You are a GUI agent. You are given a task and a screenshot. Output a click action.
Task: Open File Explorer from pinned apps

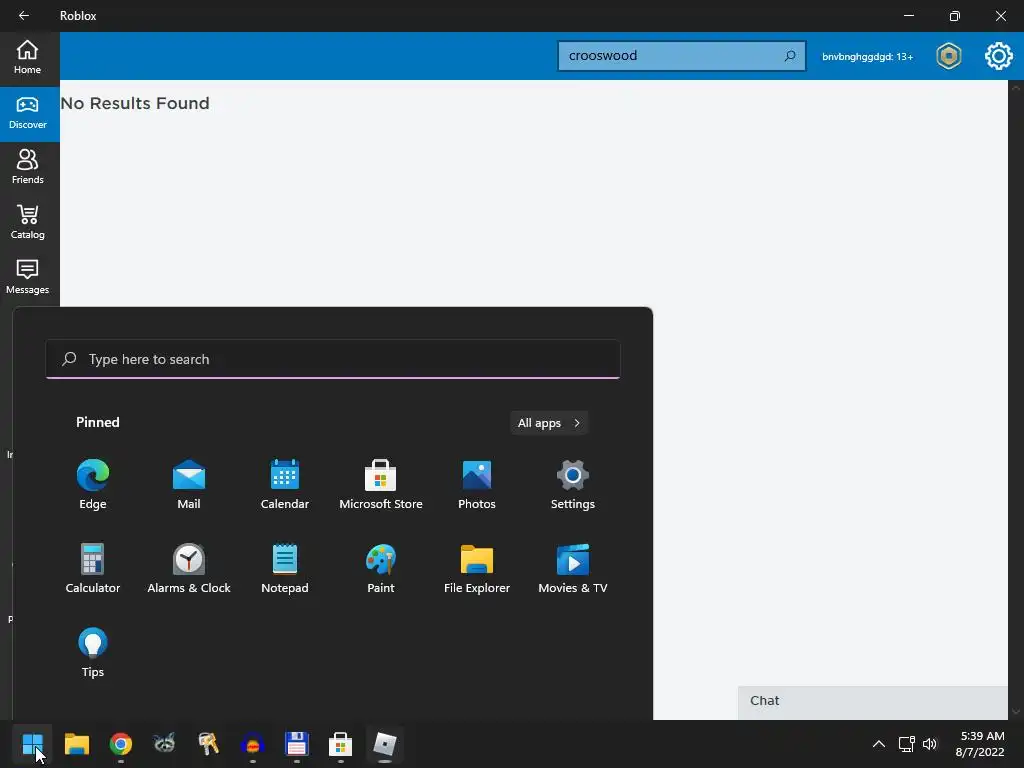[477, 568]
